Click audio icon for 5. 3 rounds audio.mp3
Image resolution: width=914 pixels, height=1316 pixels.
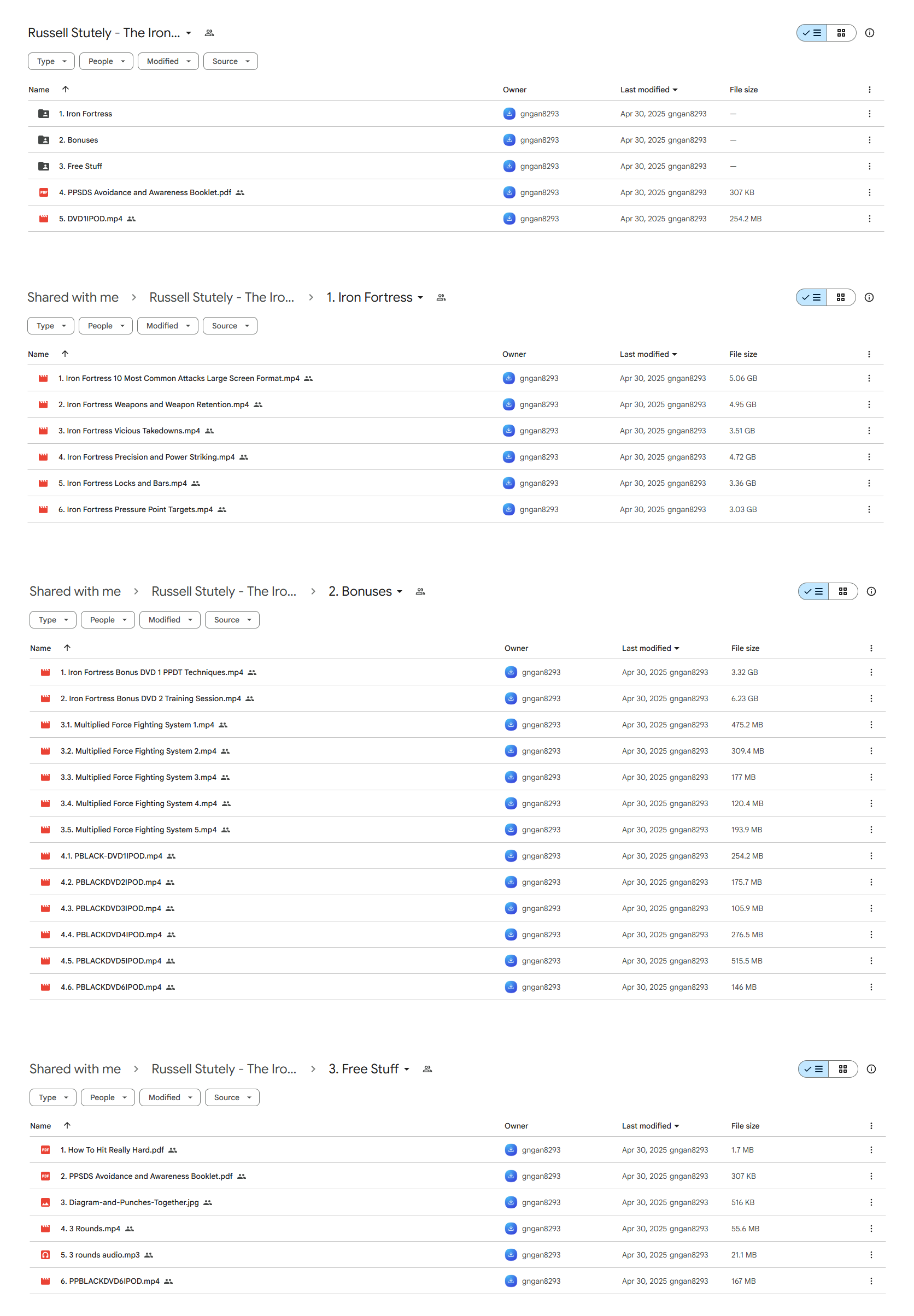pos(45,1255)
